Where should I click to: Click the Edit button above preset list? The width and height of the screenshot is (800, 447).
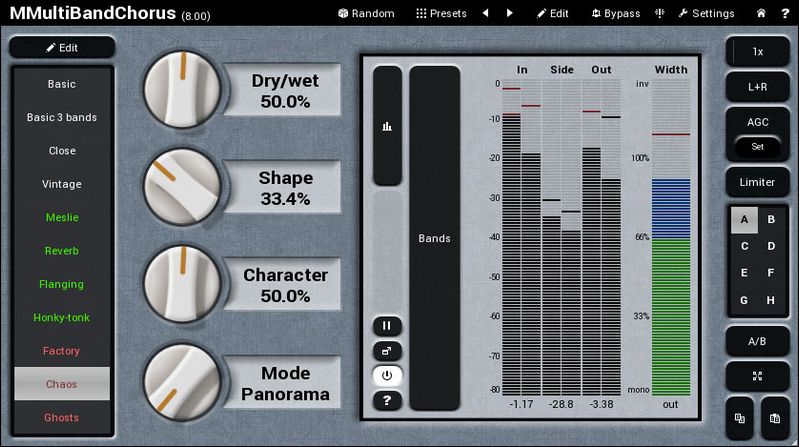(62, 47)
